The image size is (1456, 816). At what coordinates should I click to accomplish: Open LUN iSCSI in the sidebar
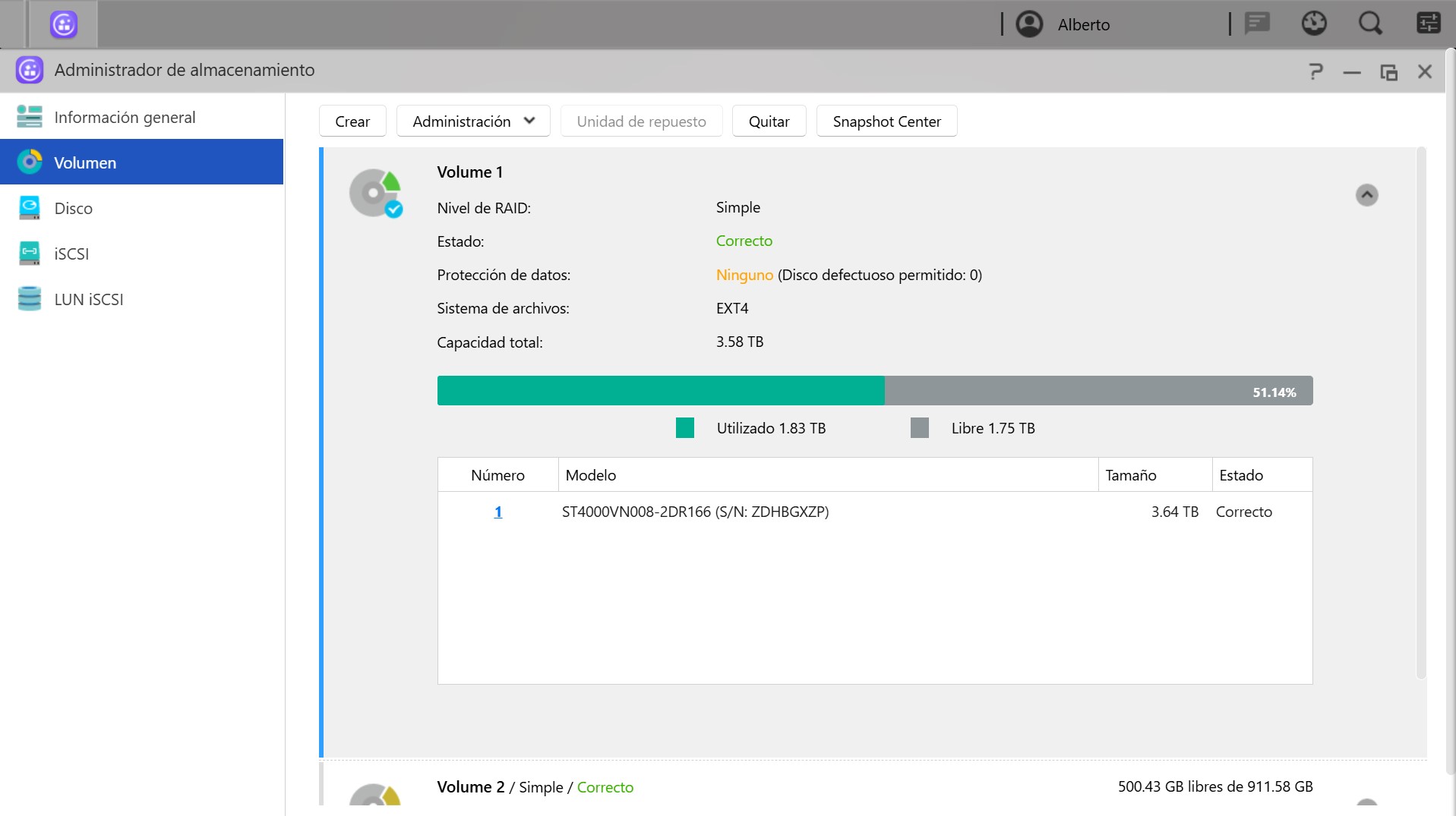88,300
